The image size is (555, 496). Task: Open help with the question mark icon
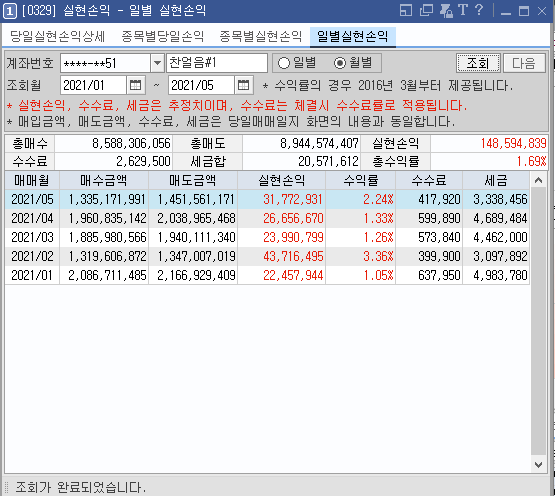[479, 10]
